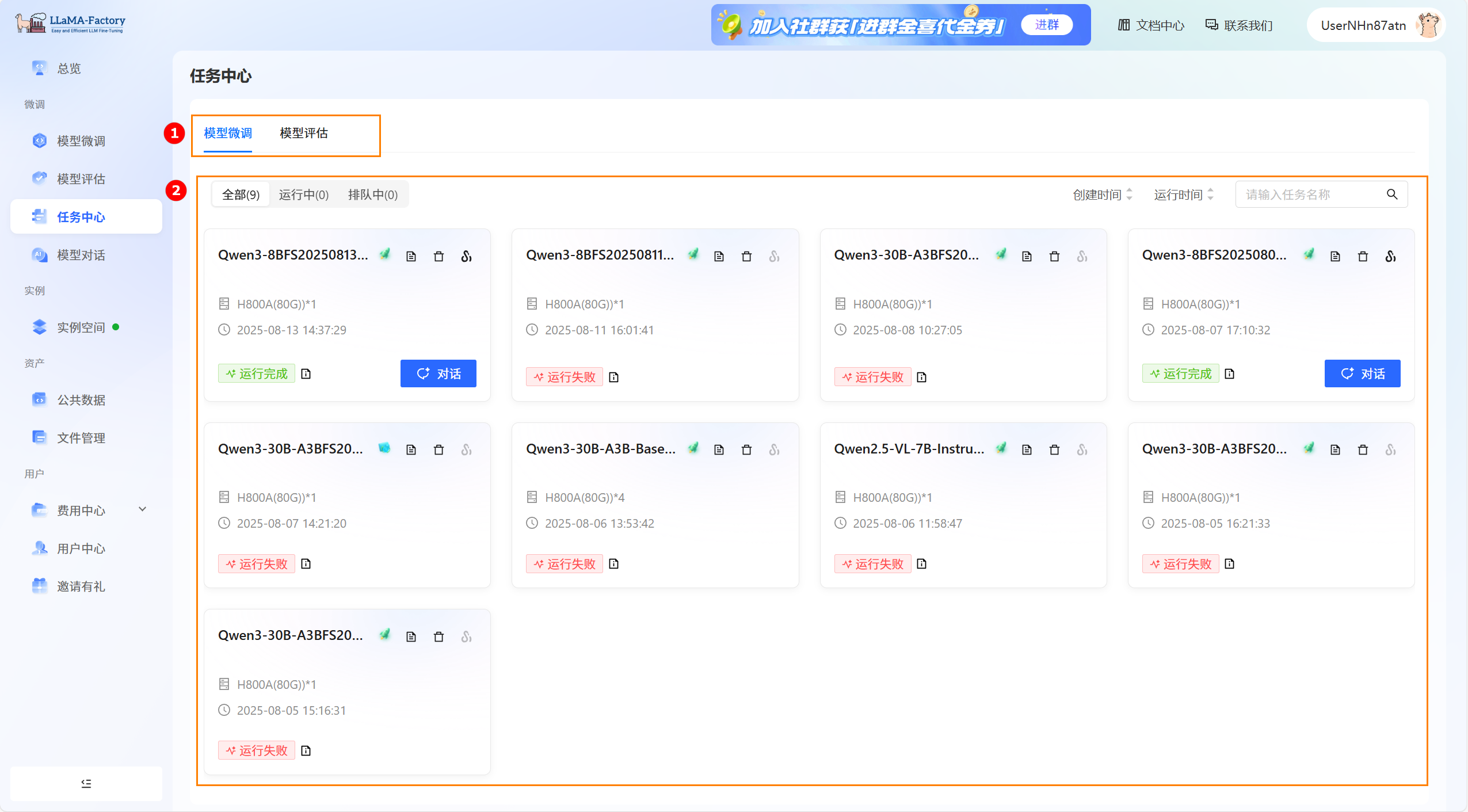Viewport: 1468px width, 812px height.
Task: Open details document icon on Qwen3-8BFS20250811 card
Action: pyautogui.click(x=719, y=256)
